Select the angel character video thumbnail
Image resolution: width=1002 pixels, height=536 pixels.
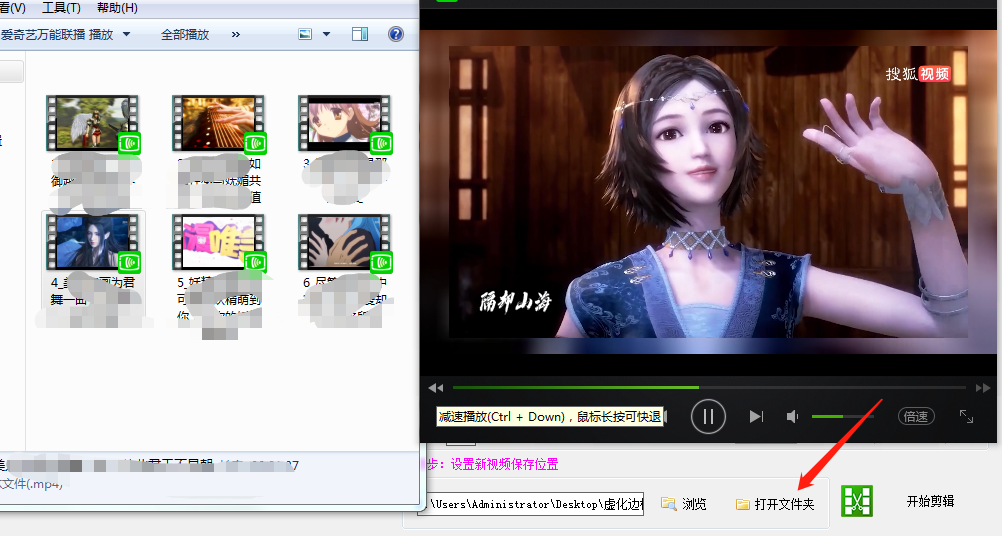tap(92, 123)
